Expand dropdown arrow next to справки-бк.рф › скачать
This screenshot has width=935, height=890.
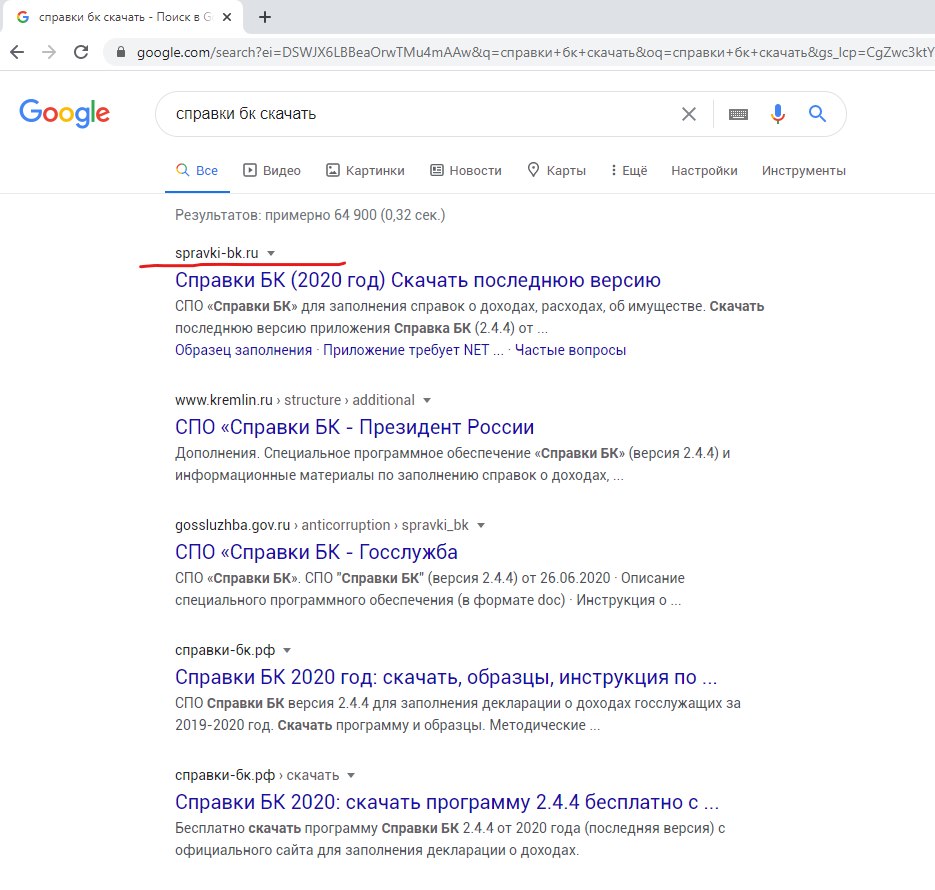(351, 776)
